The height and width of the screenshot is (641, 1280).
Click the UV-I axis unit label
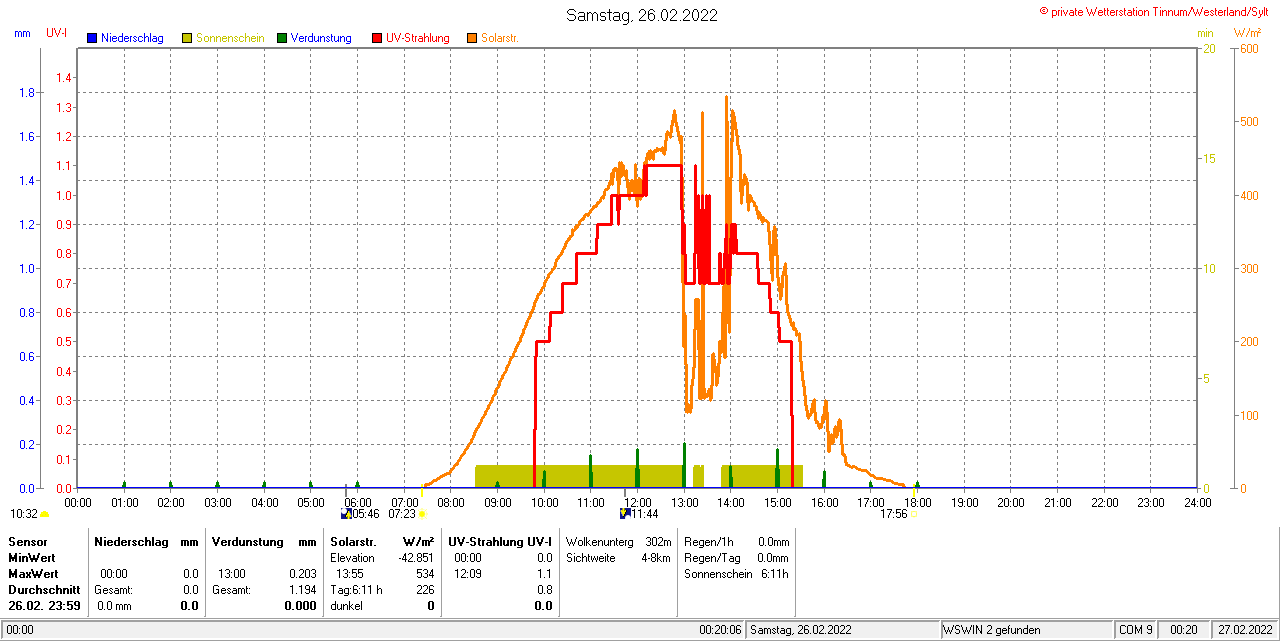tap(57, 33)
